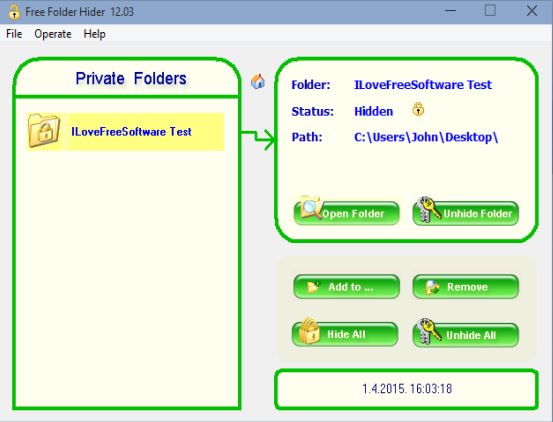Viewport: 553px width, 422px height.
Task: Click the Unhide Folder button
Action: click(x=466, y=213)
